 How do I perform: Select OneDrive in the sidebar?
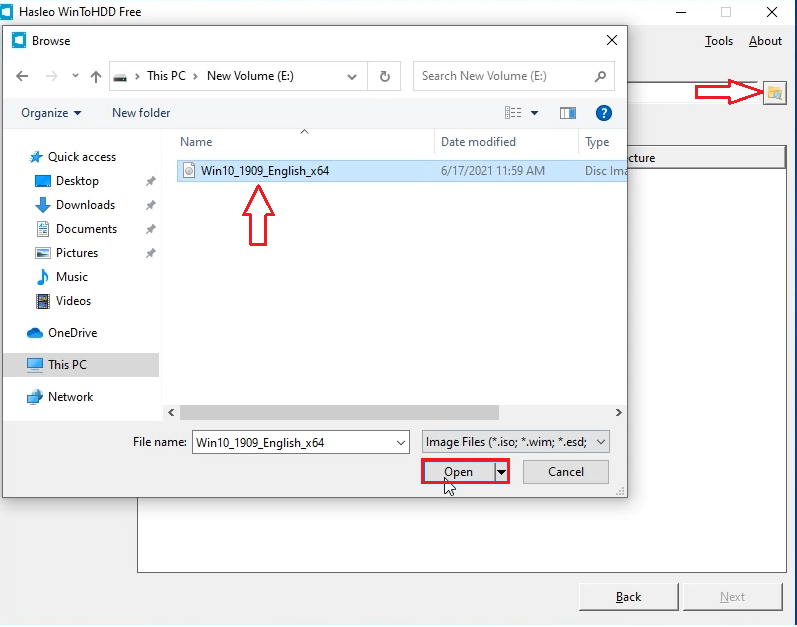(72, 333)
